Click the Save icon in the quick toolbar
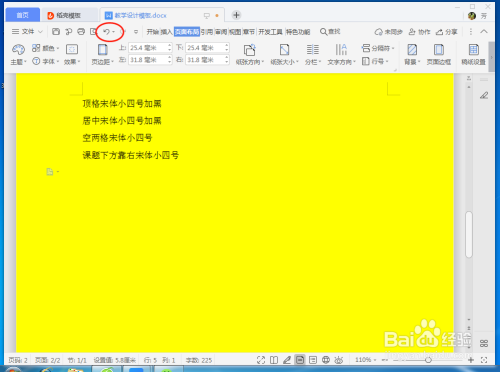The image size is (500, 372). 56,32
